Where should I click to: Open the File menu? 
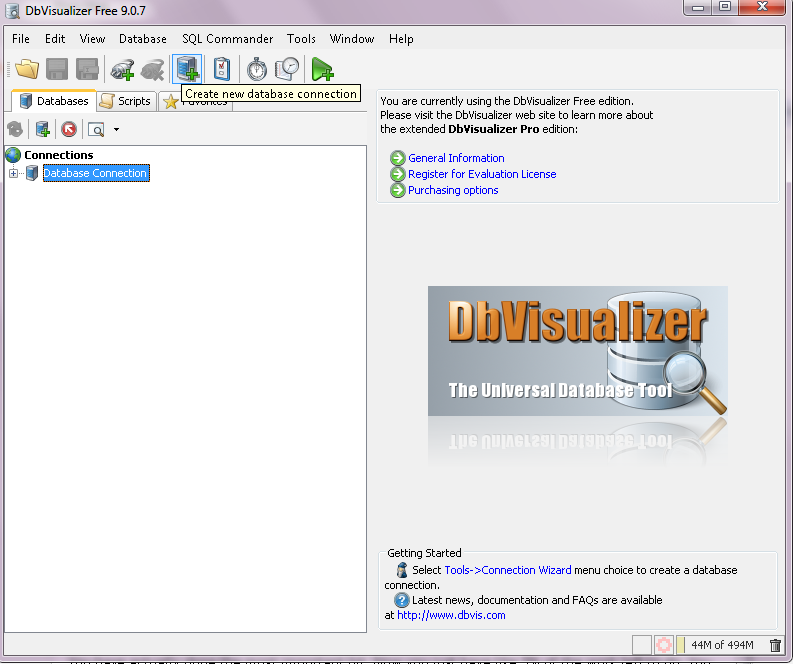(x=21, y=39)
